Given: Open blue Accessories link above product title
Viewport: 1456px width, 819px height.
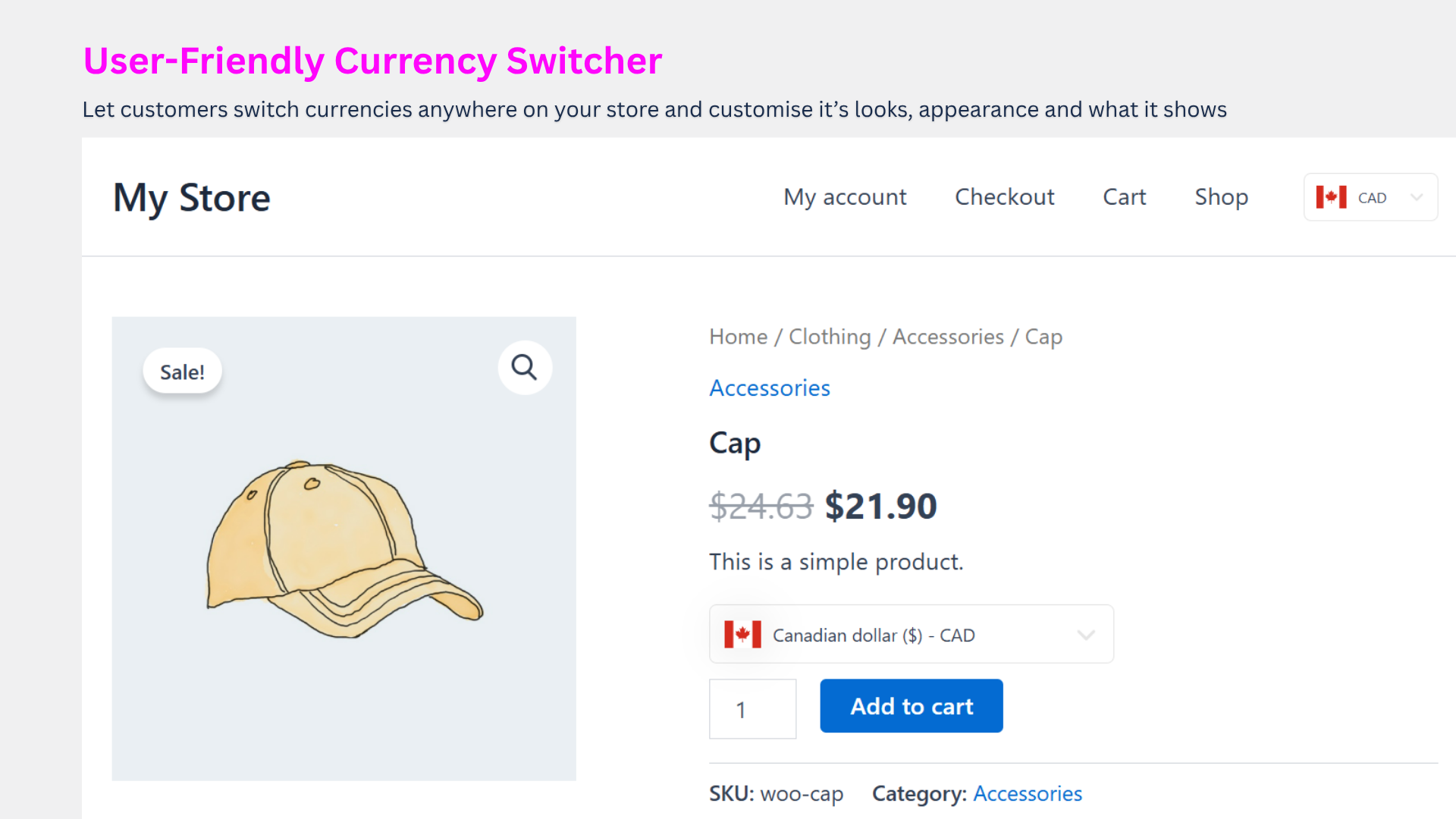Looking at the screenshot, I should (x=770, y=388).
